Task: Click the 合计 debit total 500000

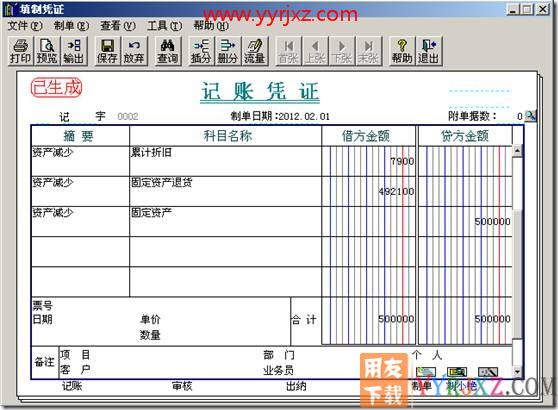Action: [396, 319]
